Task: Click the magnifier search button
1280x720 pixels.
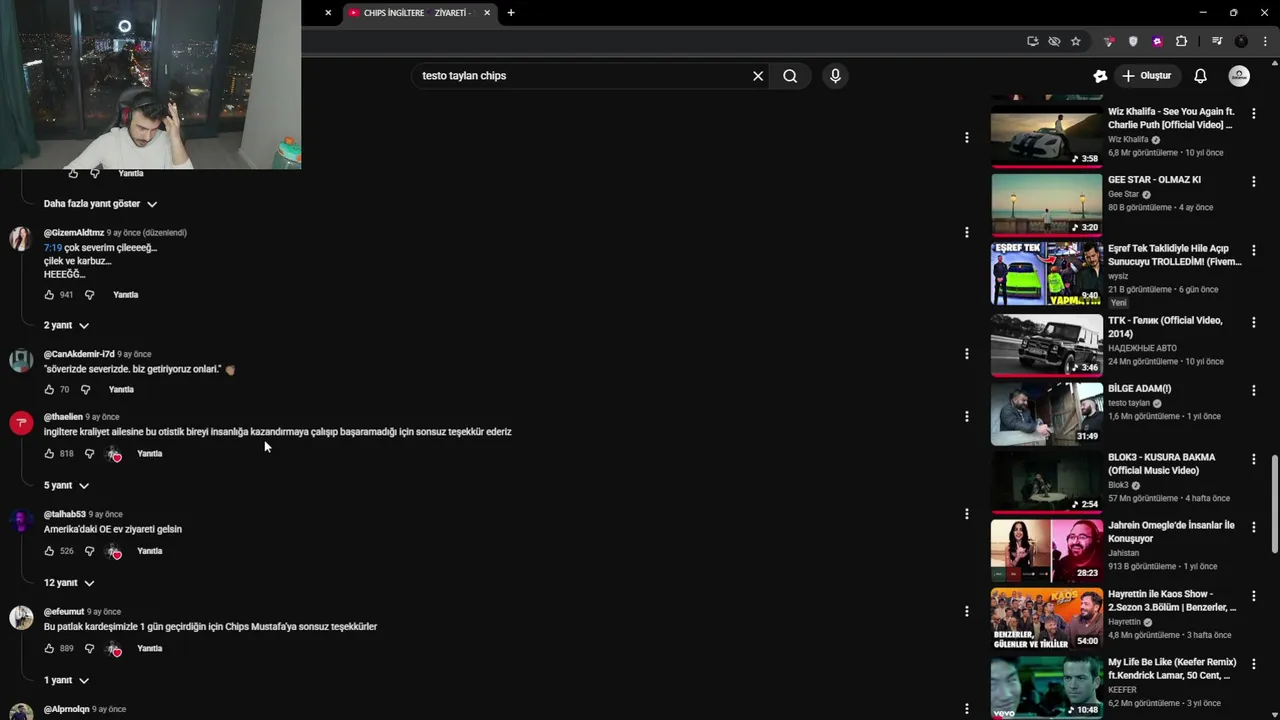Action: click(x=790, y=76)
